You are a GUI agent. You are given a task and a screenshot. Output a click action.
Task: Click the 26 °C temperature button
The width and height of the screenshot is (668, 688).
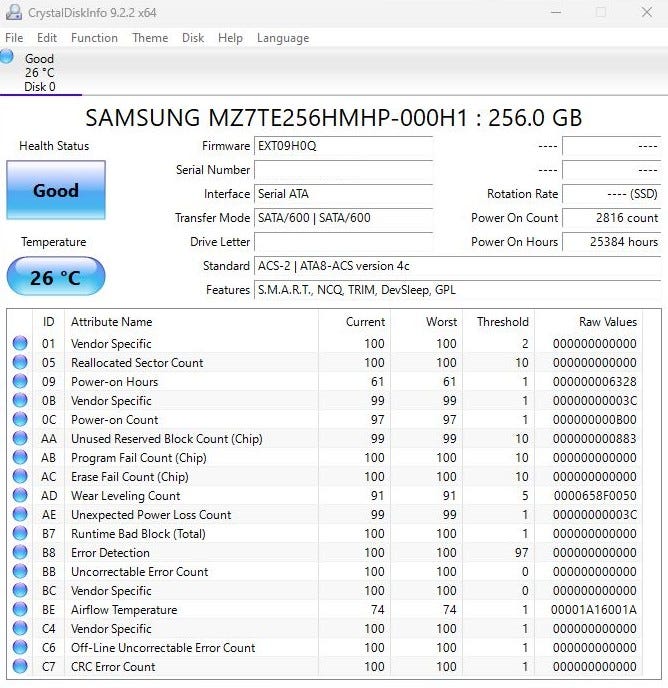click(55, 277)
